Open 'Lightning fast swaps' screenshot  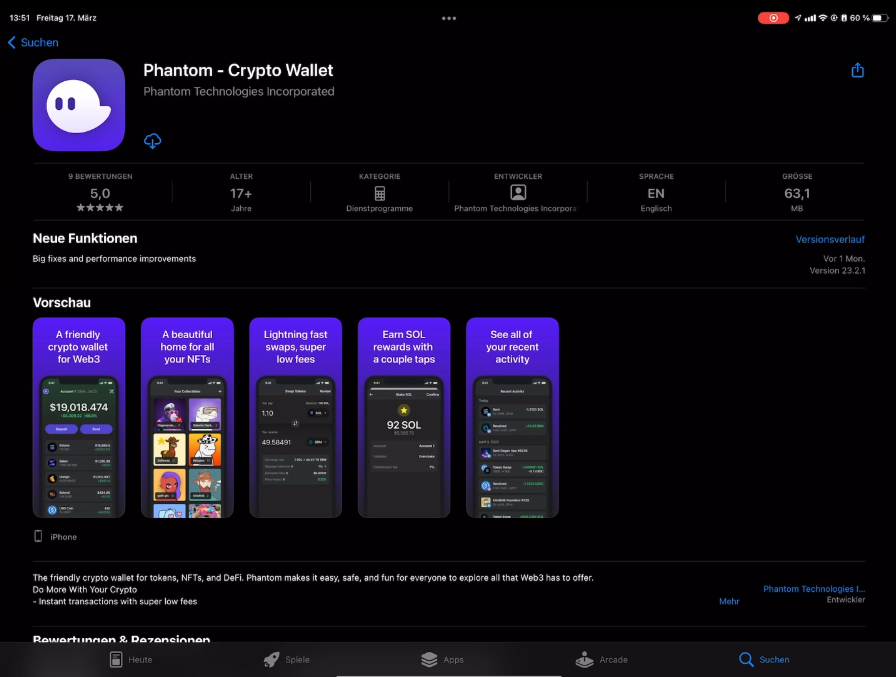[x=295, y=418]
